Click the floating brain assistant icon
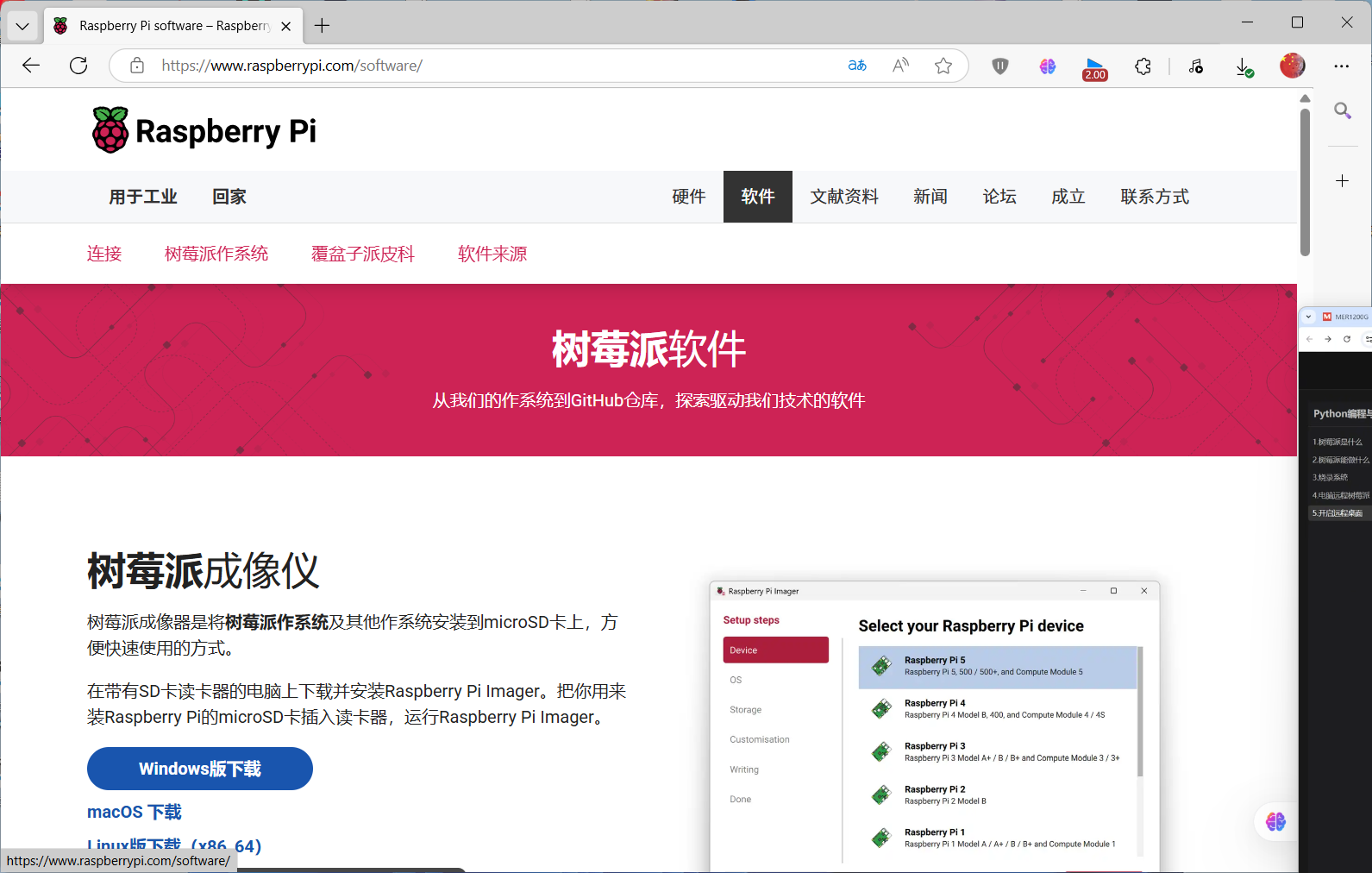1372x873 pixels. pos(1275,822)
